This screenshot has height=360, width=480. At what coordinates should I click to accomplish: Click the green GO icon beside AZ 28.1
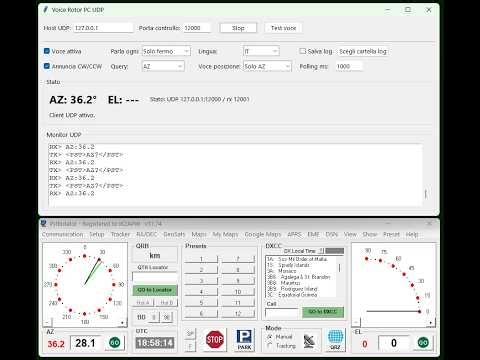click(115, 342)
